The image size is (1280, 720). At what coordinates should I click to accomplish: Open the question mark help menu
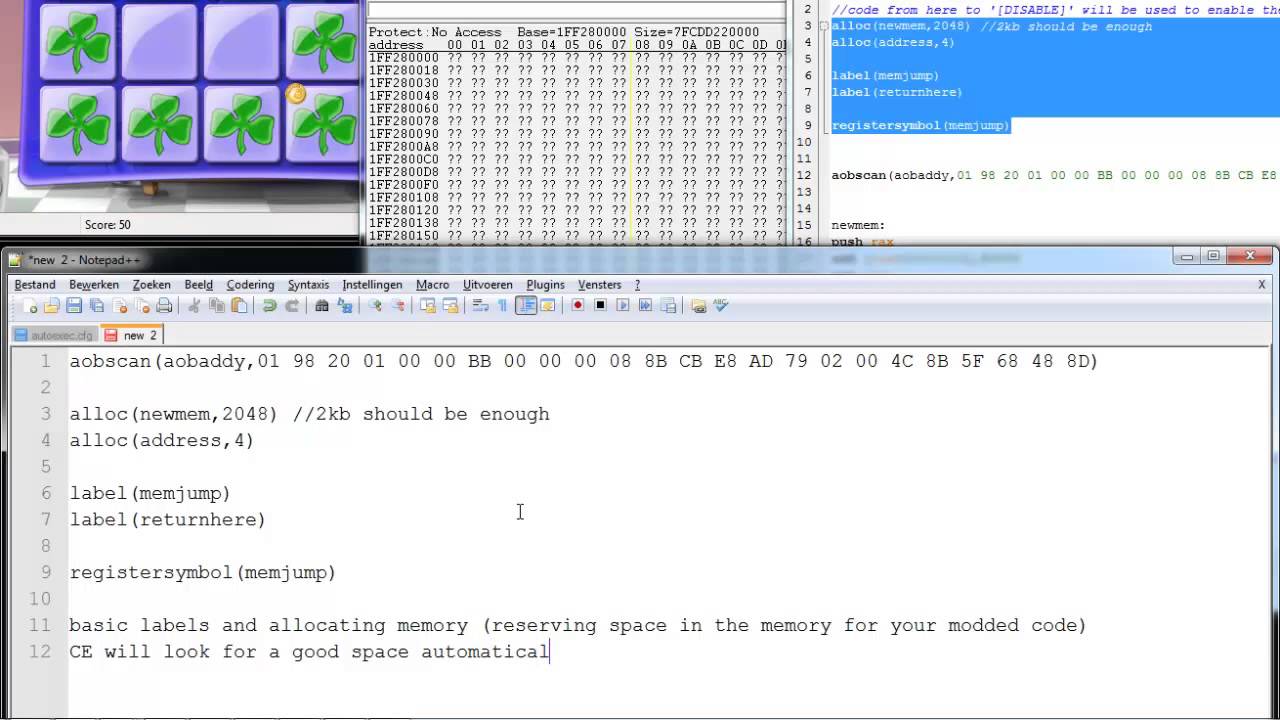pyautogui.click(x=637, y=285)
